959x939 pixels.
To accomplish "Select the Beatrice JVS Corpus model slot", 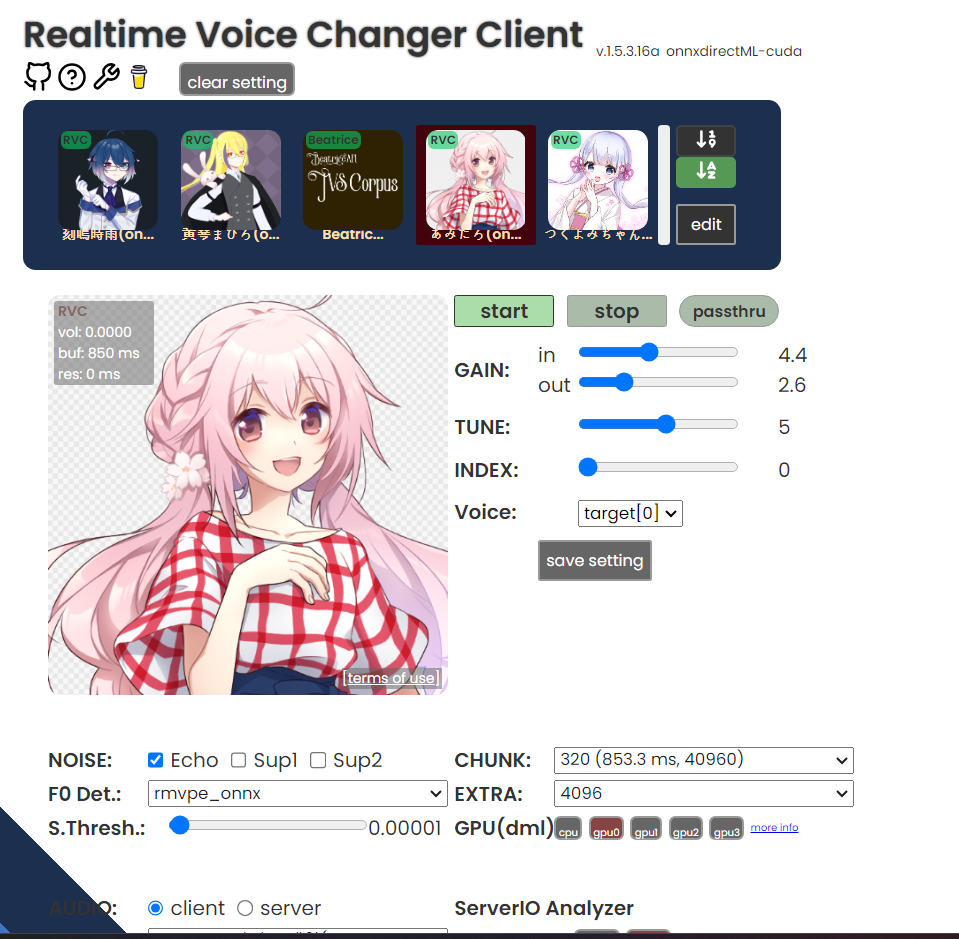I will coord(353,185).
